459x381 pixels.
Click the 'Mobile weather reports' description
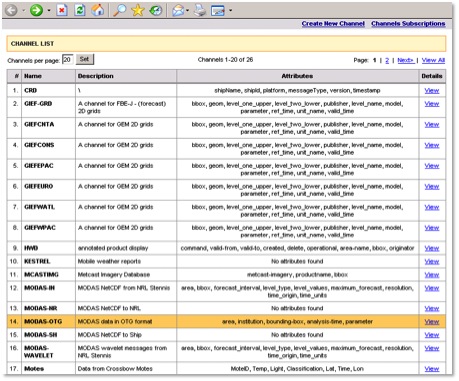pos(109,261)
